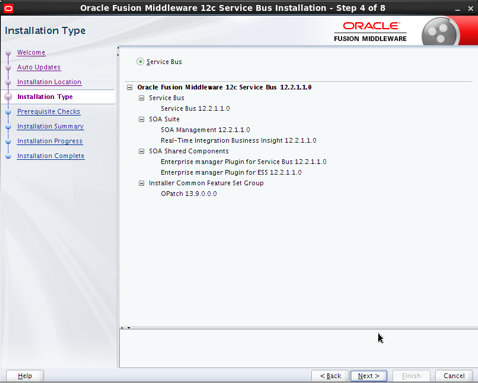Go to the Installation Location step
The image size is (478, 383).
click(49, 82)
